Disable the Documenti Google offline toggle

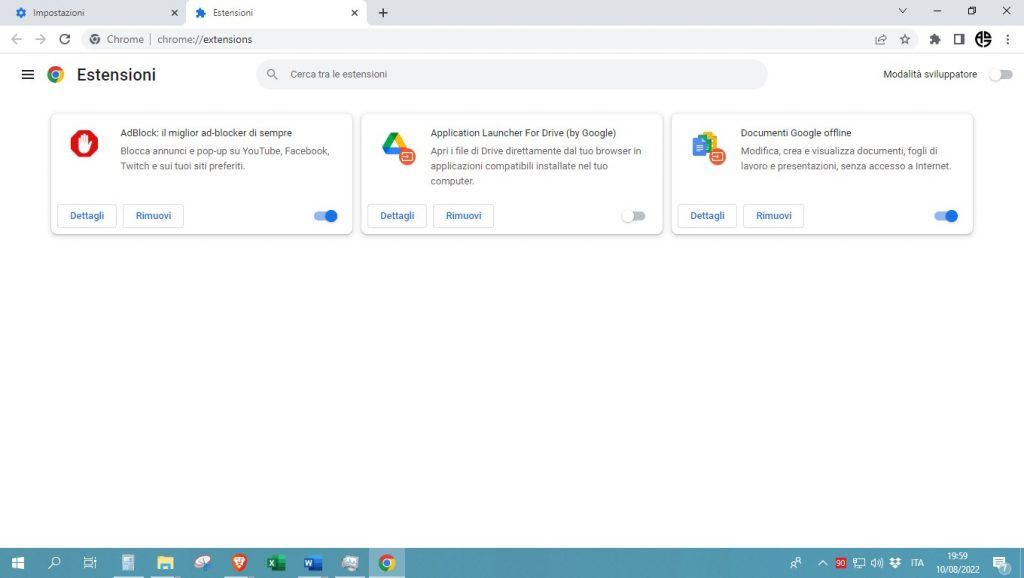click(x=946, y=216)
